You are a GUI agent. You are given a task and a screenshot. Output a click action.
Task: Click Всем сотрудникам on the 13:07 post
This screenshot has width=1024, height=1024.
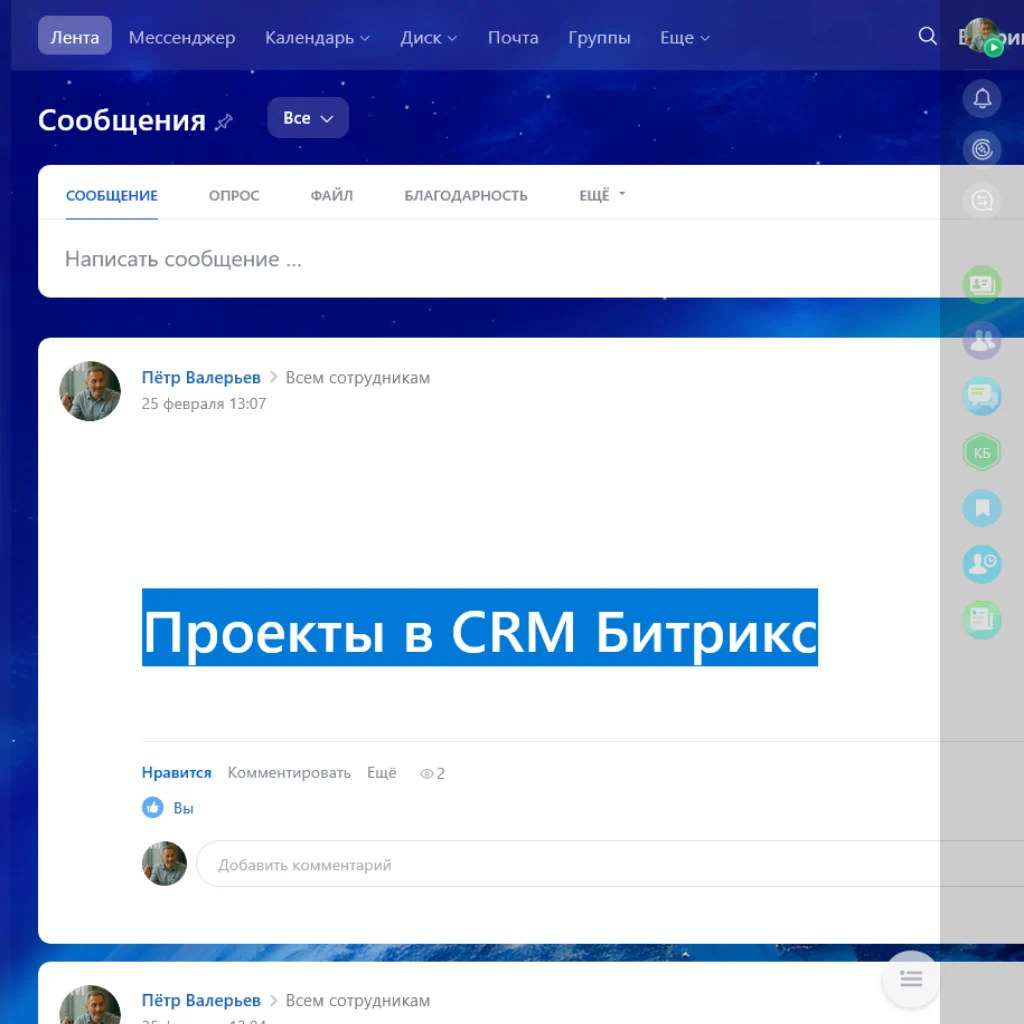point(358,377)
